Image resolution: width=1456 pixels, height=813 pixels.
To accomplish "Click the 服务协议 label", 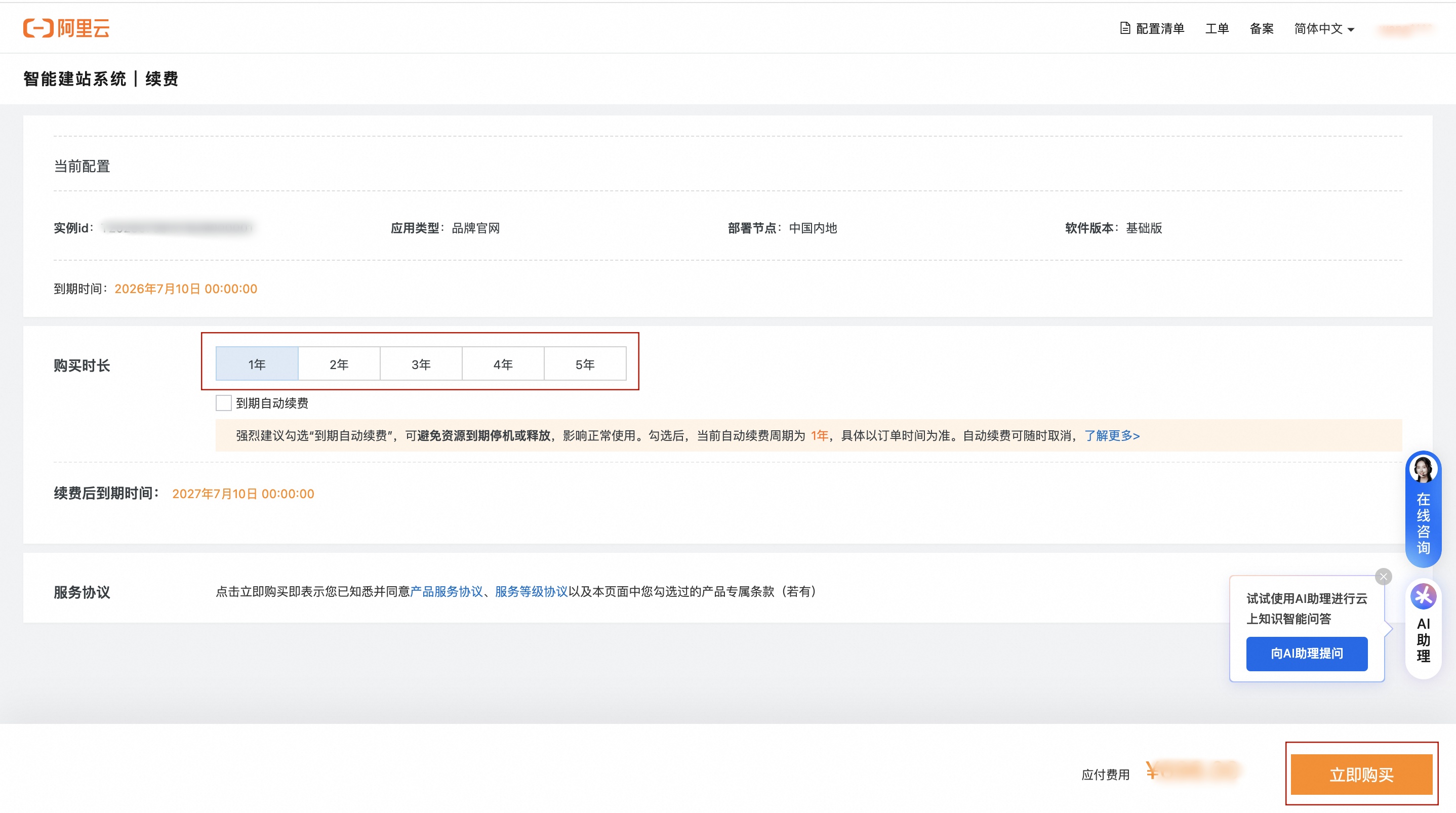I will [x=82, y=592].
